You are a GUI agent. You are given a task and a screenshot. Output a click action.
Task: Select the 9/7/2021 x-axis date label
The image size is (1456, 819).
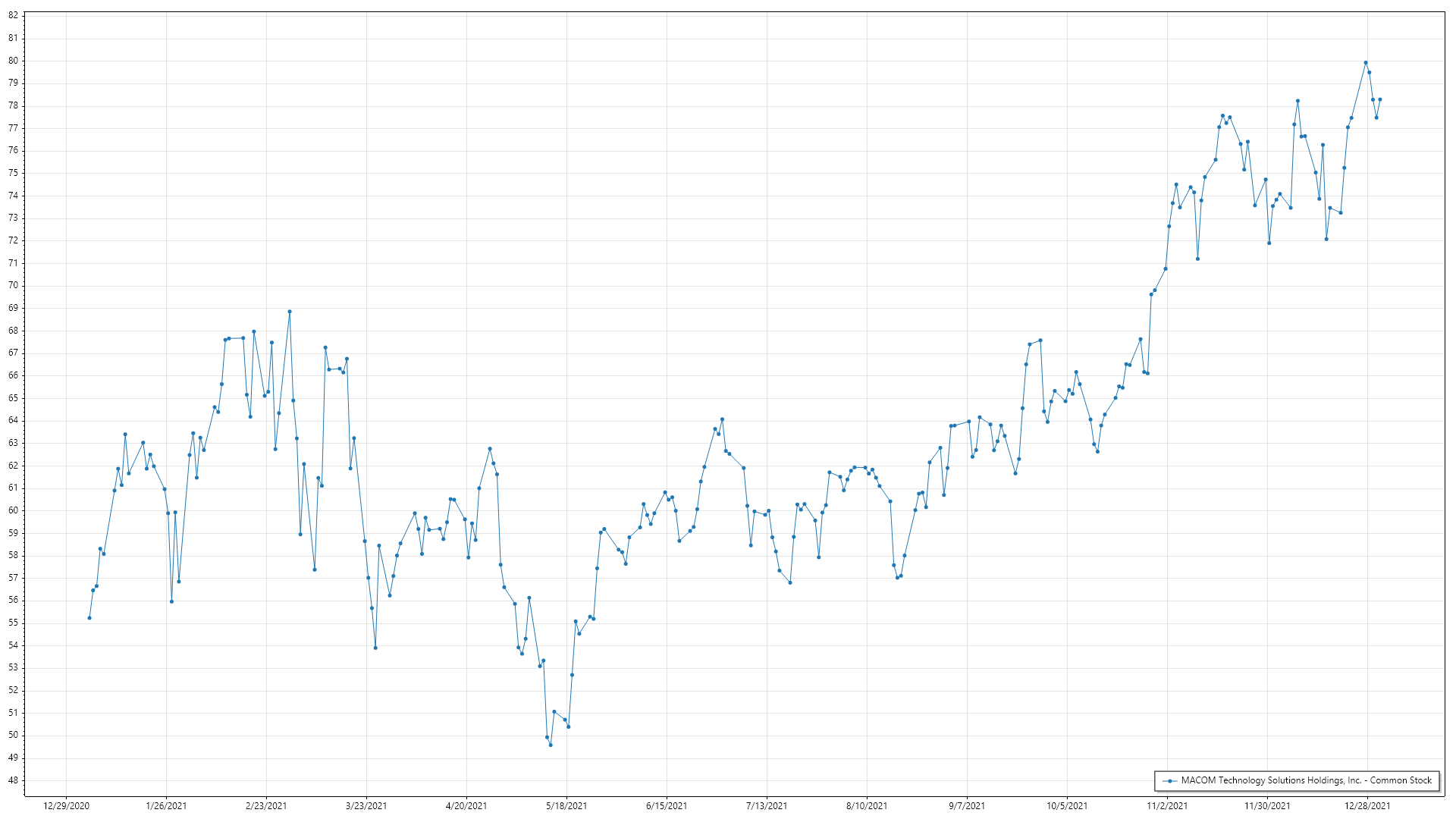point(967,806)
